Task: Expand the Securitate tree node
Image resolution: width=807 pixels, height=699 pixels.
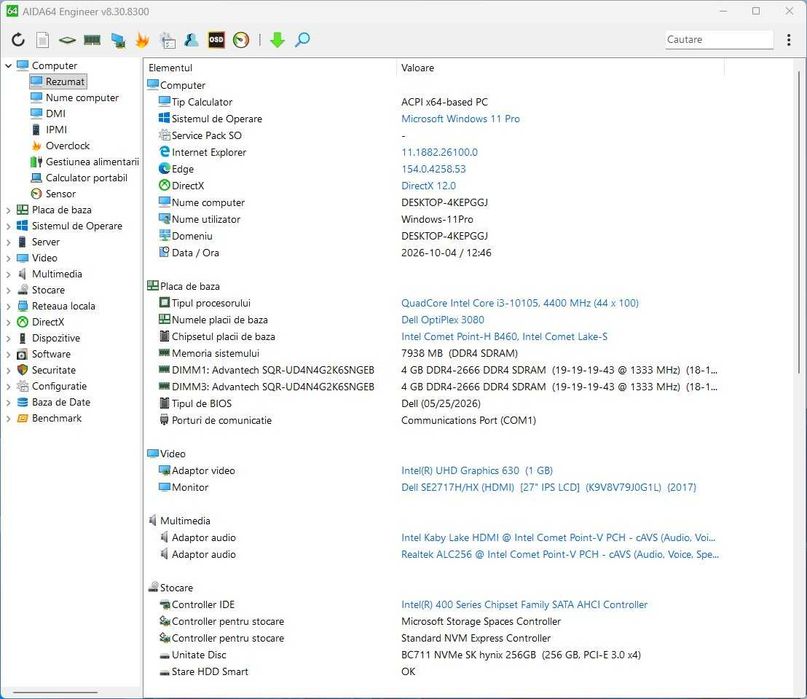Action: 8,370
